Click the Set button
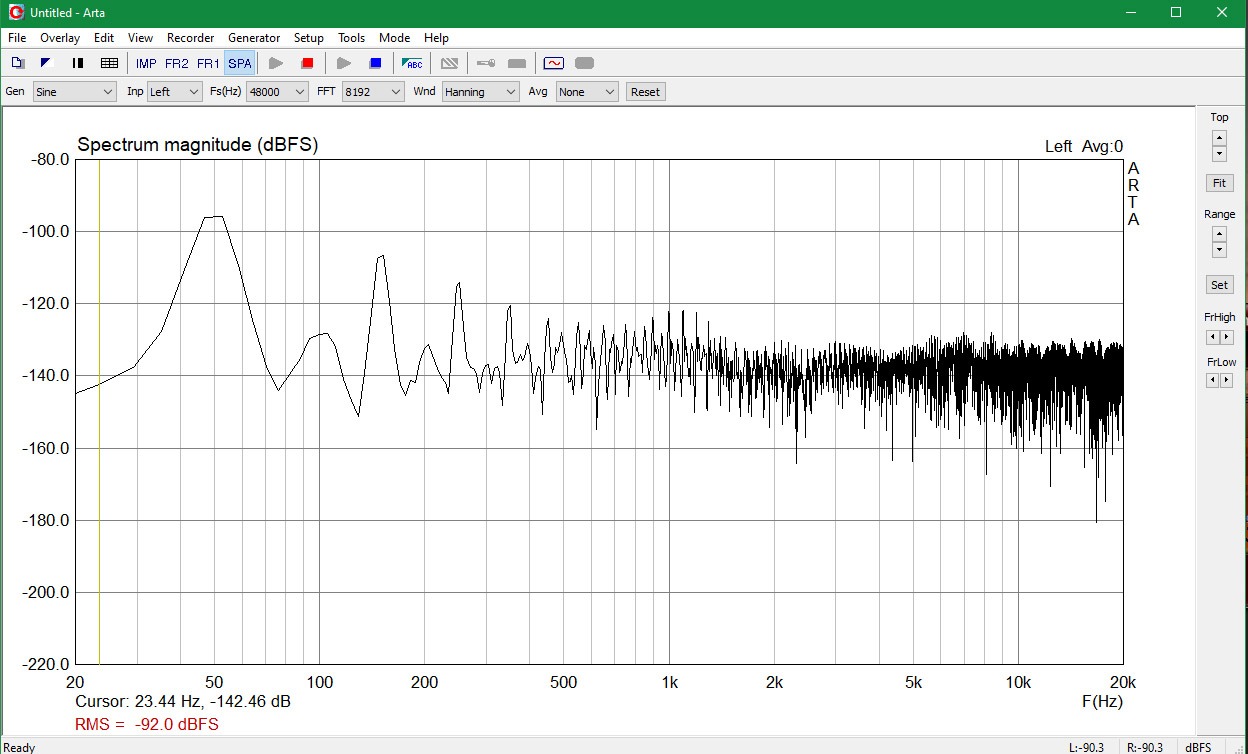The height and width of the screenshot is (754, 1248). [x=1219, y=285]
